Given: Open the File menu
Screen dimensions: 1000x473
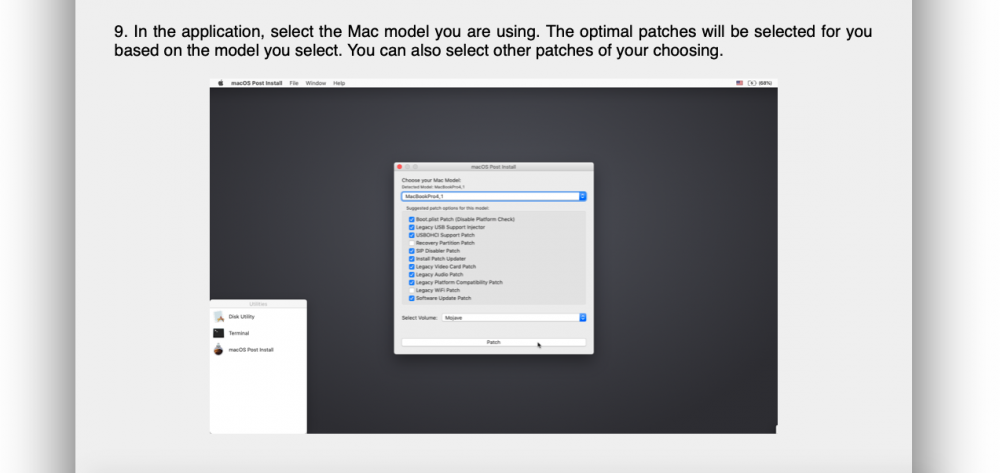Looking at the screenshot, I should click(x=294, y=83).
